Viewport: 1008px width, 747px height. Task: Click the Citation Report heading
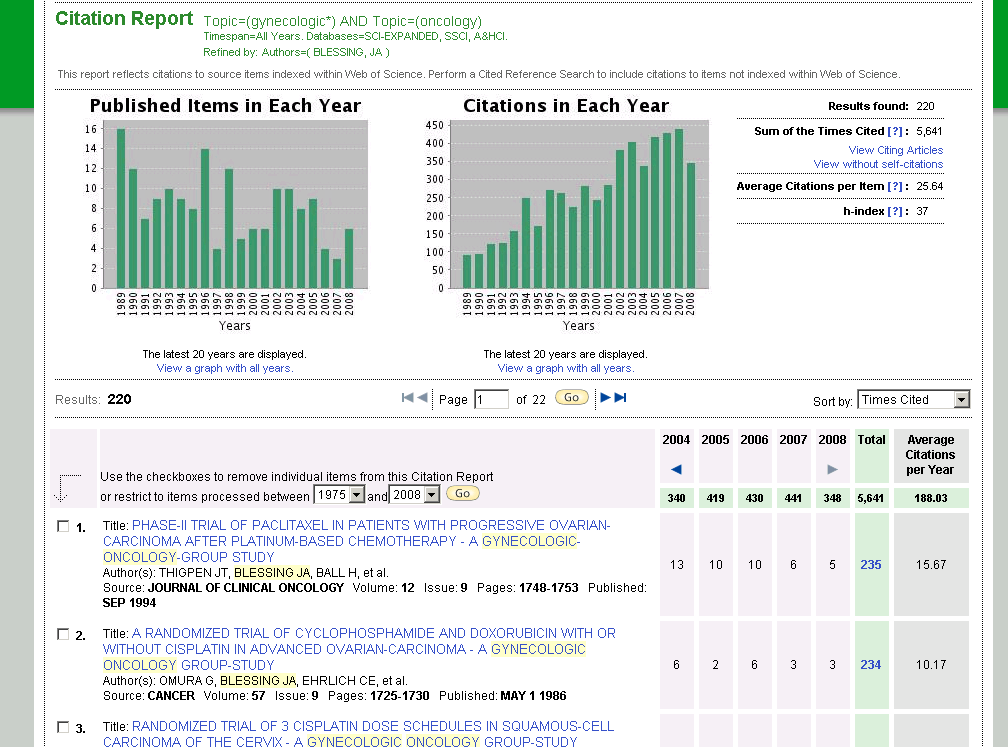click(124, 19)
